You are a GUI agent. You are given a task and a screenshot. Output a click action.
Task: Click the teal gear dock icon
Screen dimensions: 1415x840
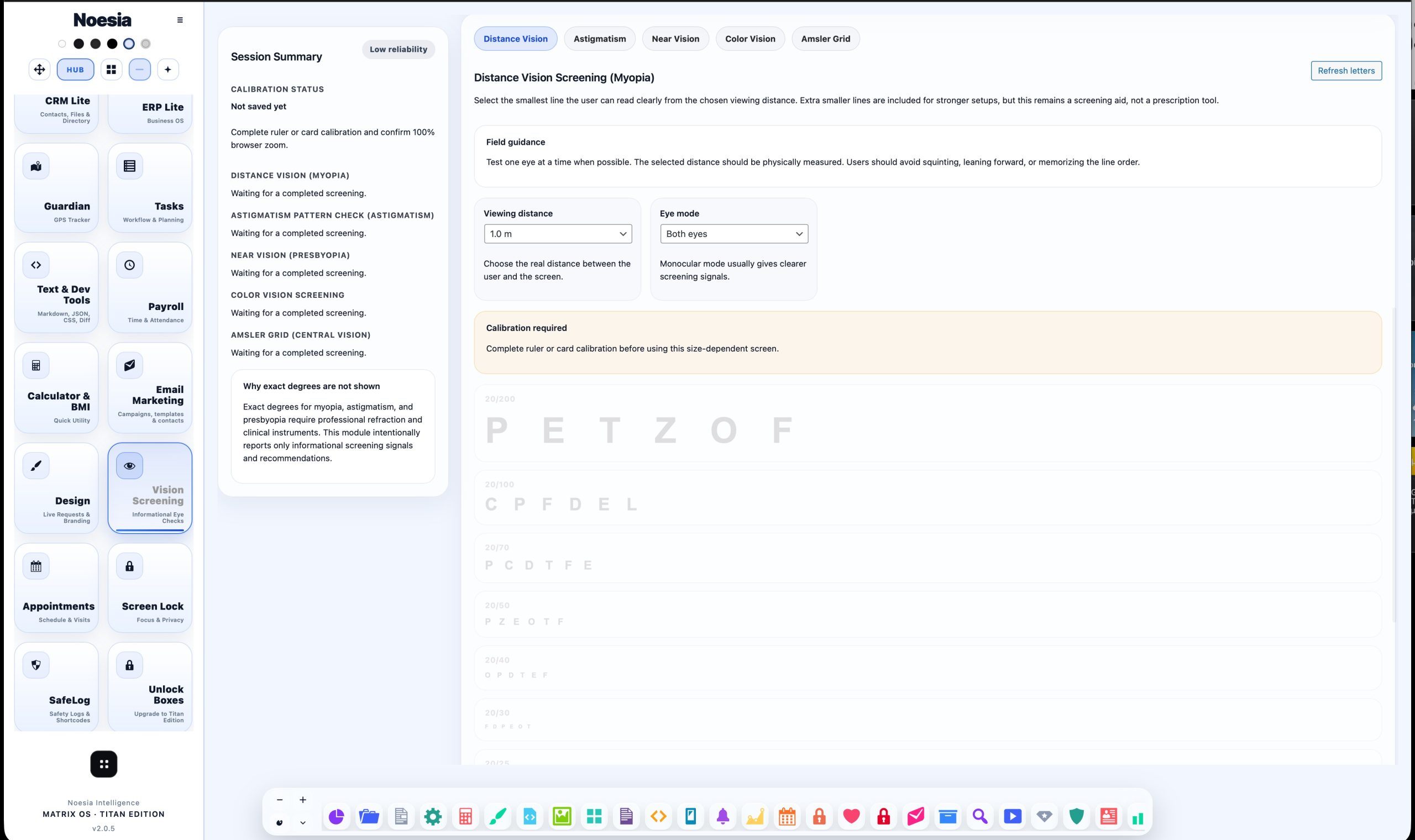pos(433,816)
